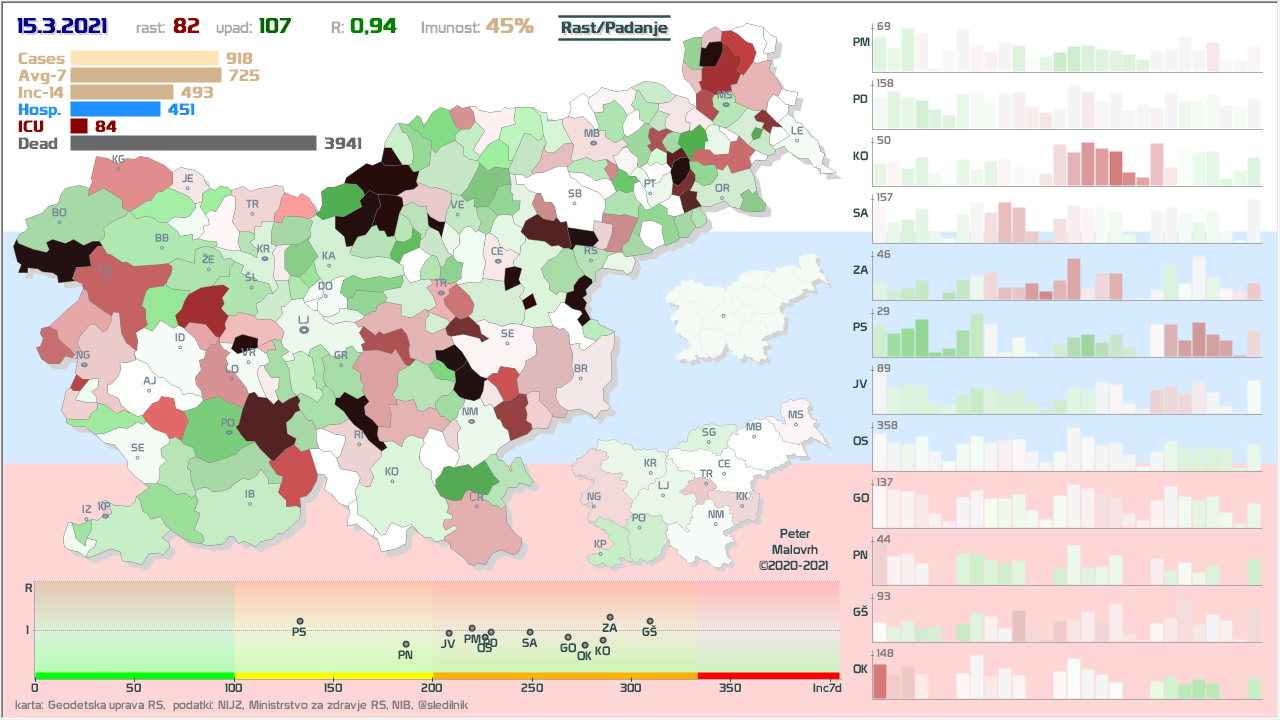Click the blue Hosp. bar

(x=115, y=109)
